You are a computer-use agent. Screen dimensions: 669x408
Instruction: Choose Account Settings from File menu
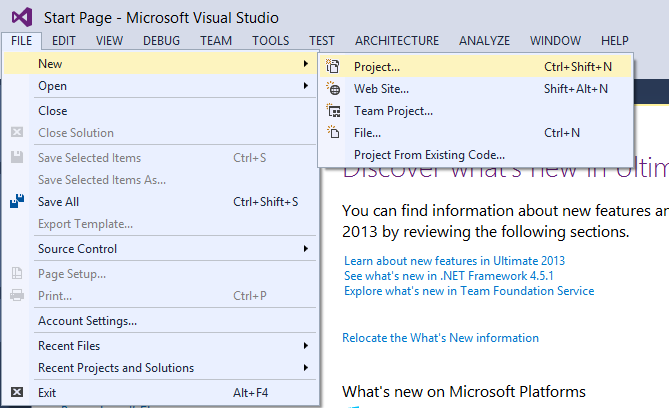pos(87,321)
